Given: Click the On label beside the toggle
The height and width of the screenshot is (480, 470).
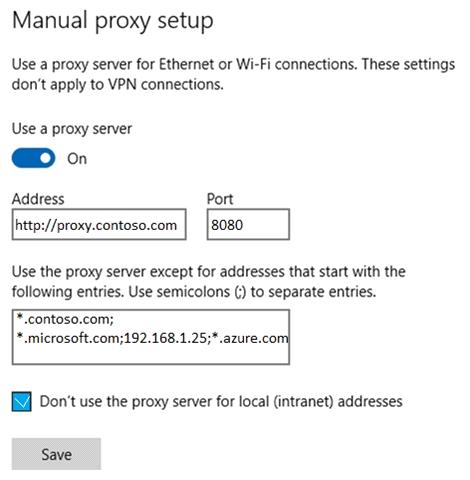Looking at the screenshot, I should (x=77, y=159).
